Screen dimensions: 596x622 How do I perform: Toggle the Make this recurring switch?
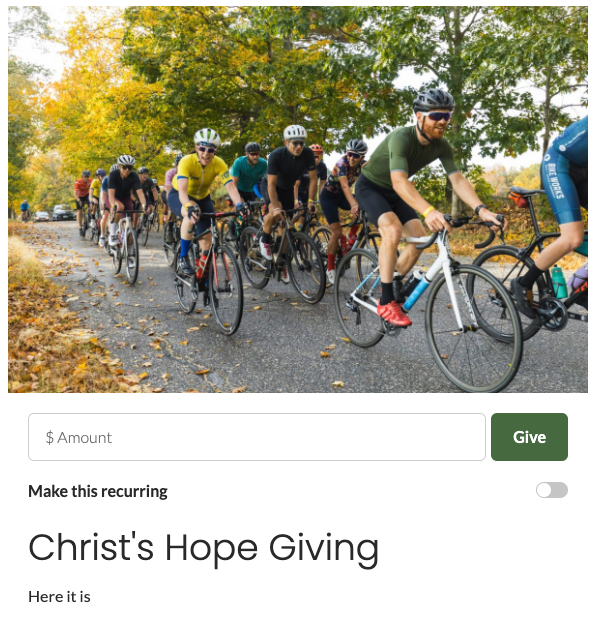coord(552,490)
